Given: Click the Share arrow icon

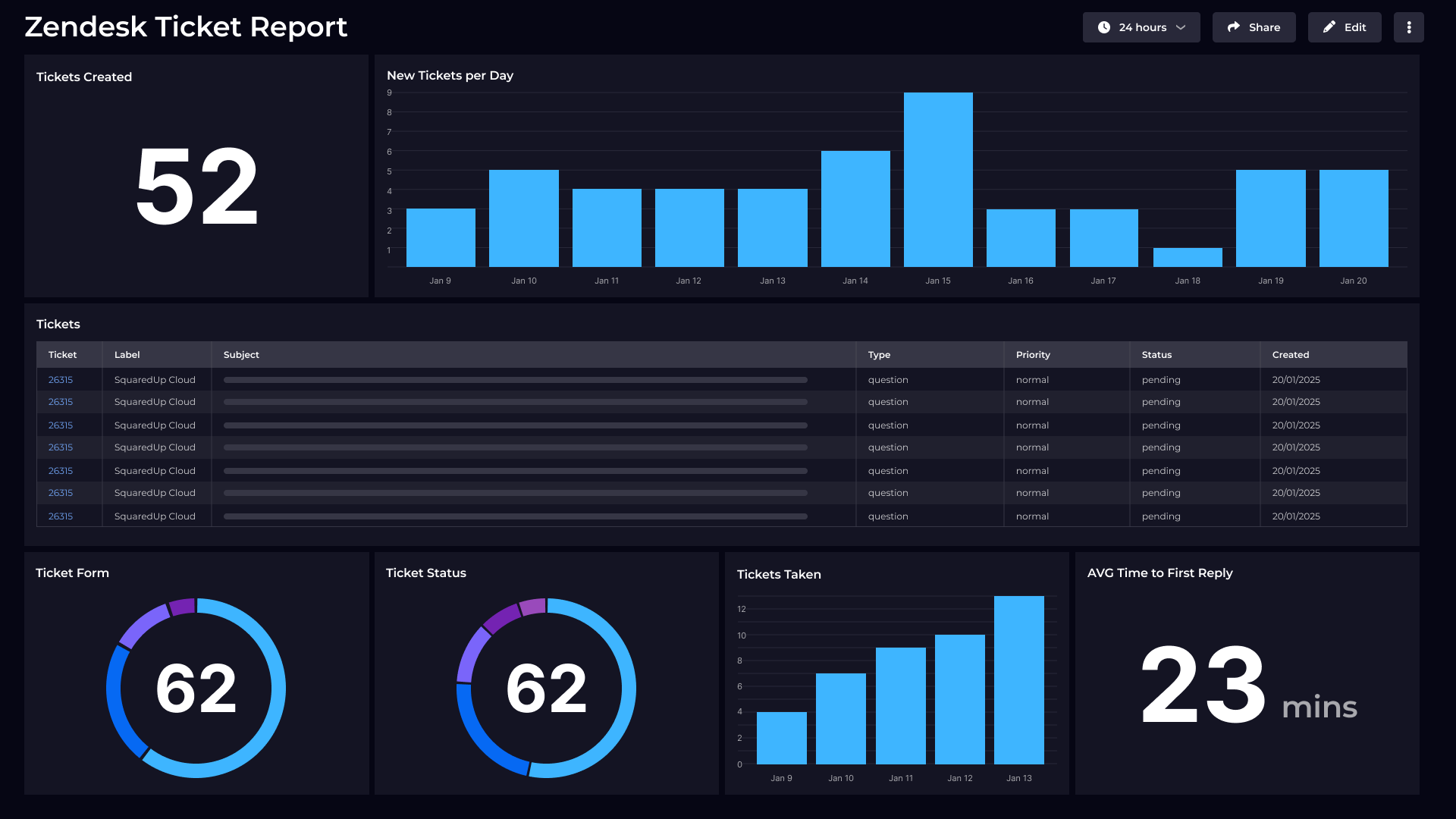Looking at the screenshot, I should click(x=1234, y=27).
